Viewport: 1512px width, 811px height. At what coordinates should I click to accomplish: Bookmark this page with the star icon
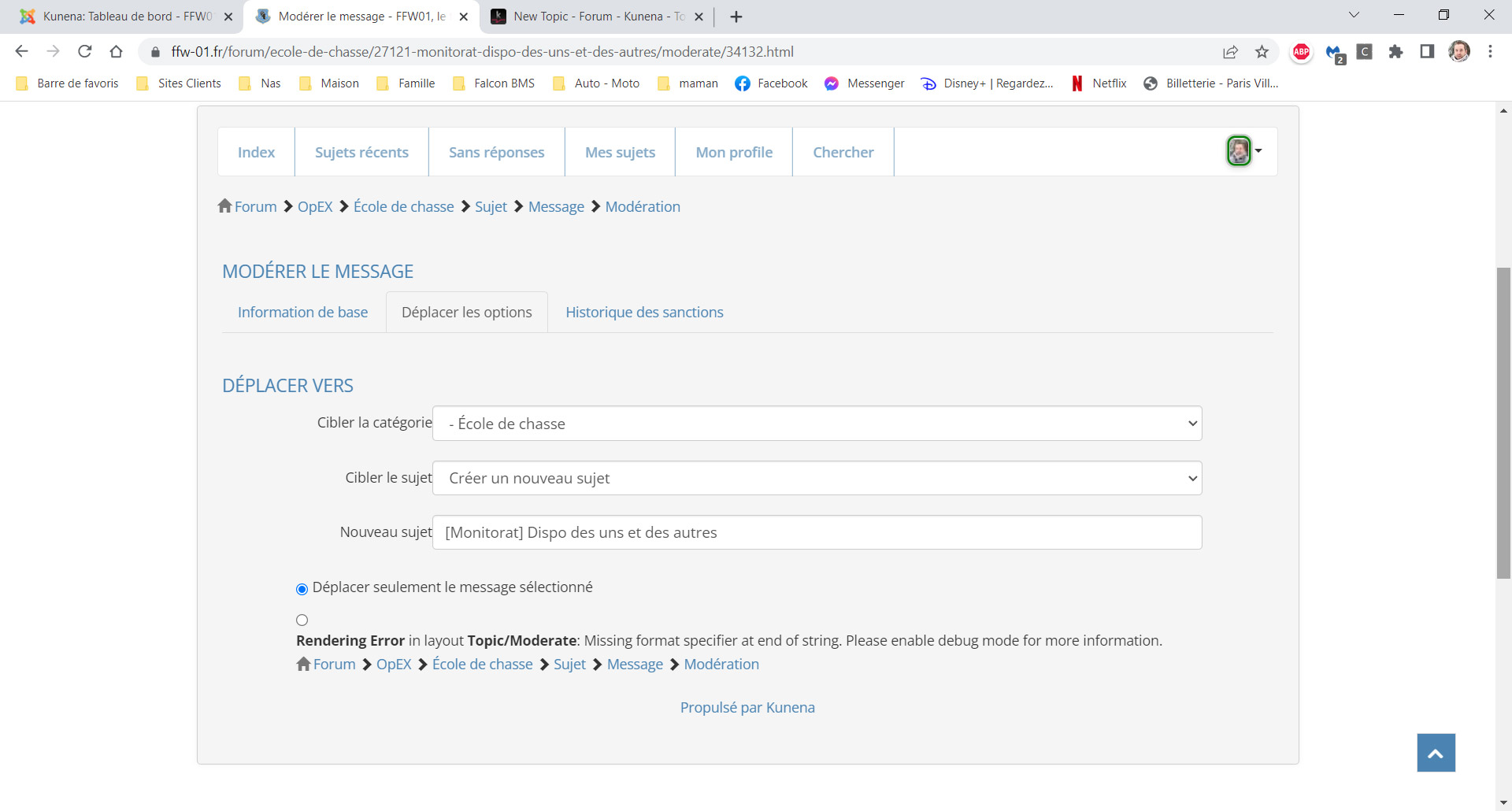[1262, 52]
